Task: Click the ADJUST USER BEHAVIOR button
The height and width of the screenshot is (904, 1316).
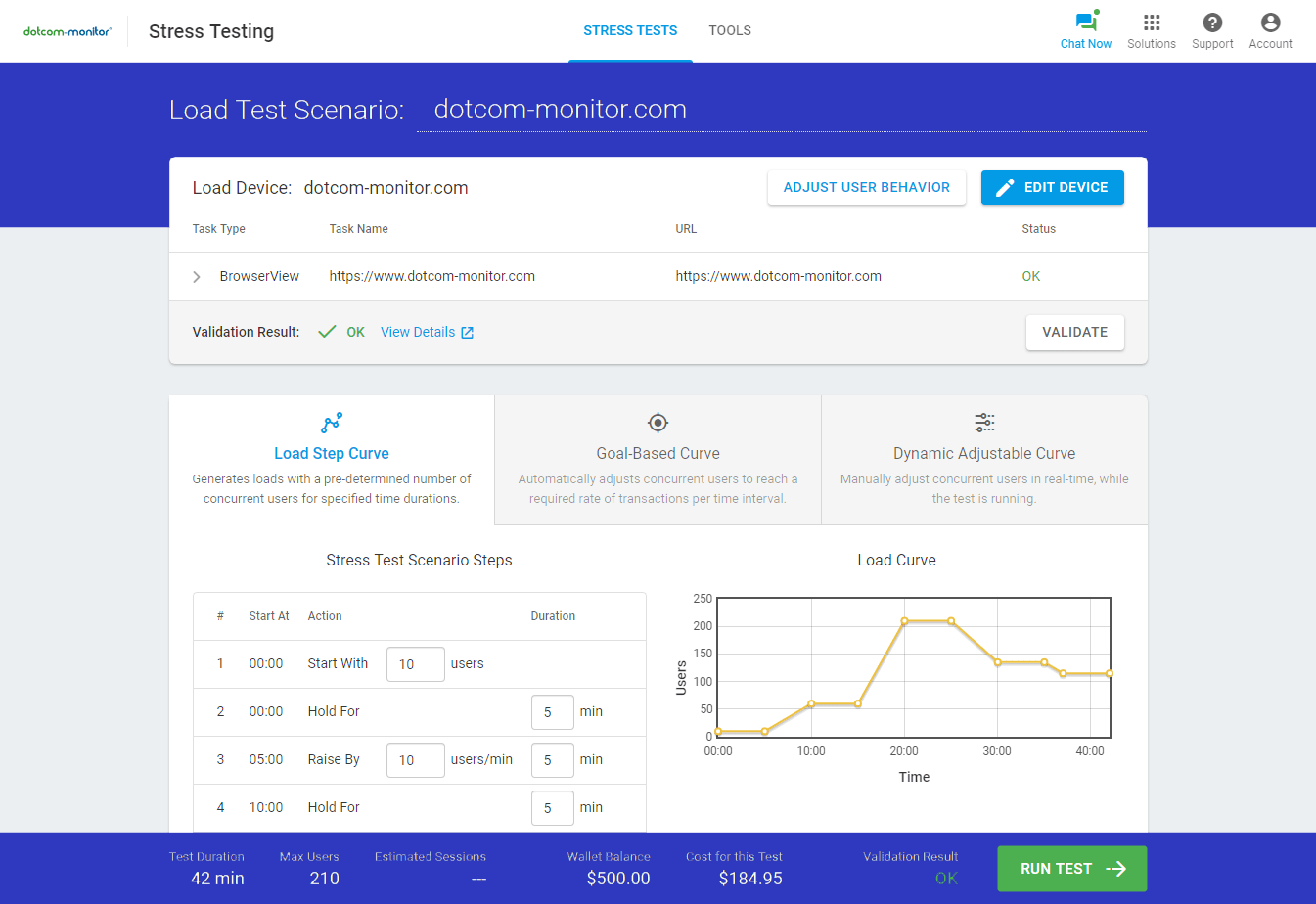Action: (866, 187)
